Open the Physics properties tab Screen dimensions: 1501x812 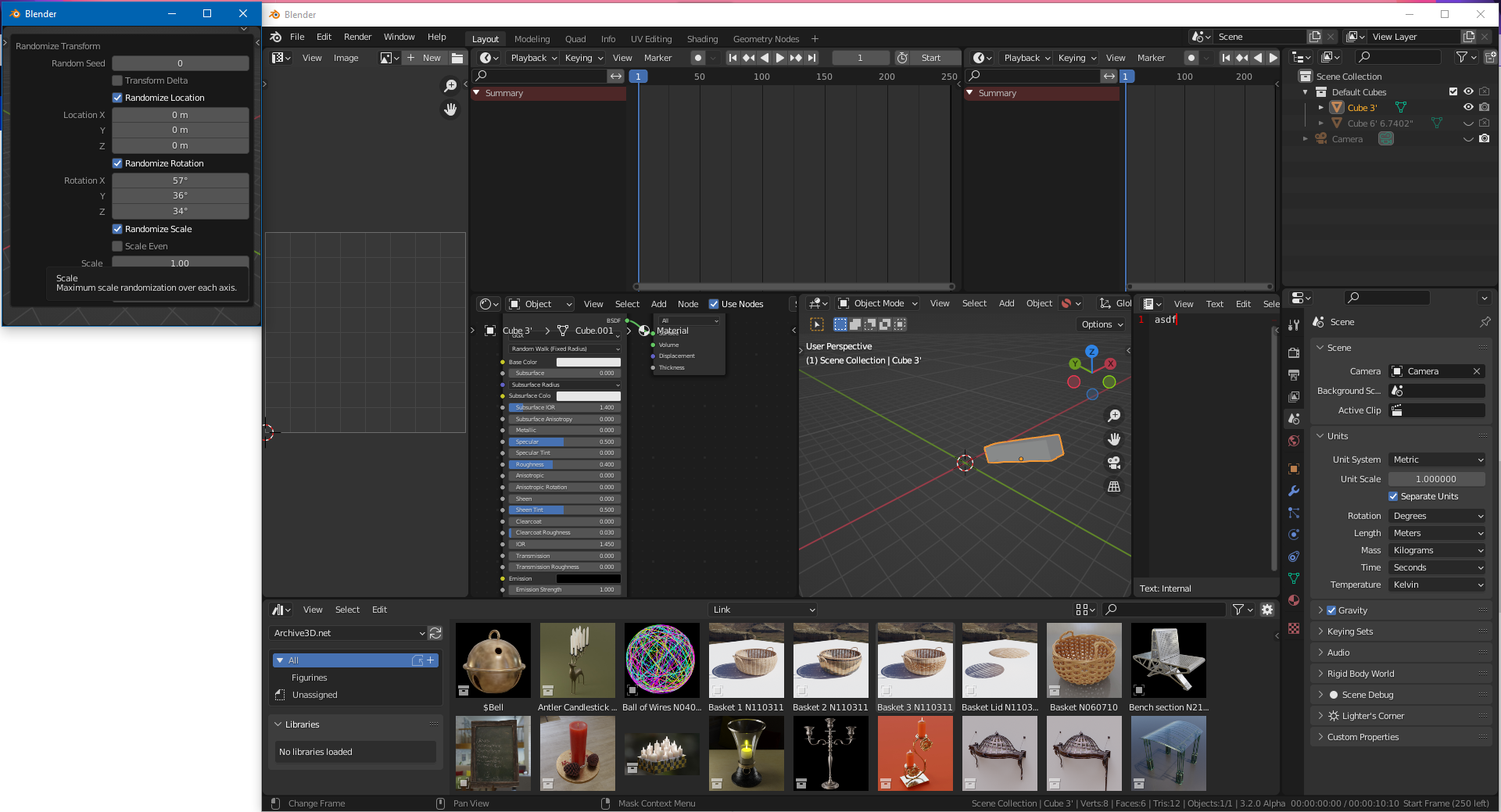point(1294,535)
